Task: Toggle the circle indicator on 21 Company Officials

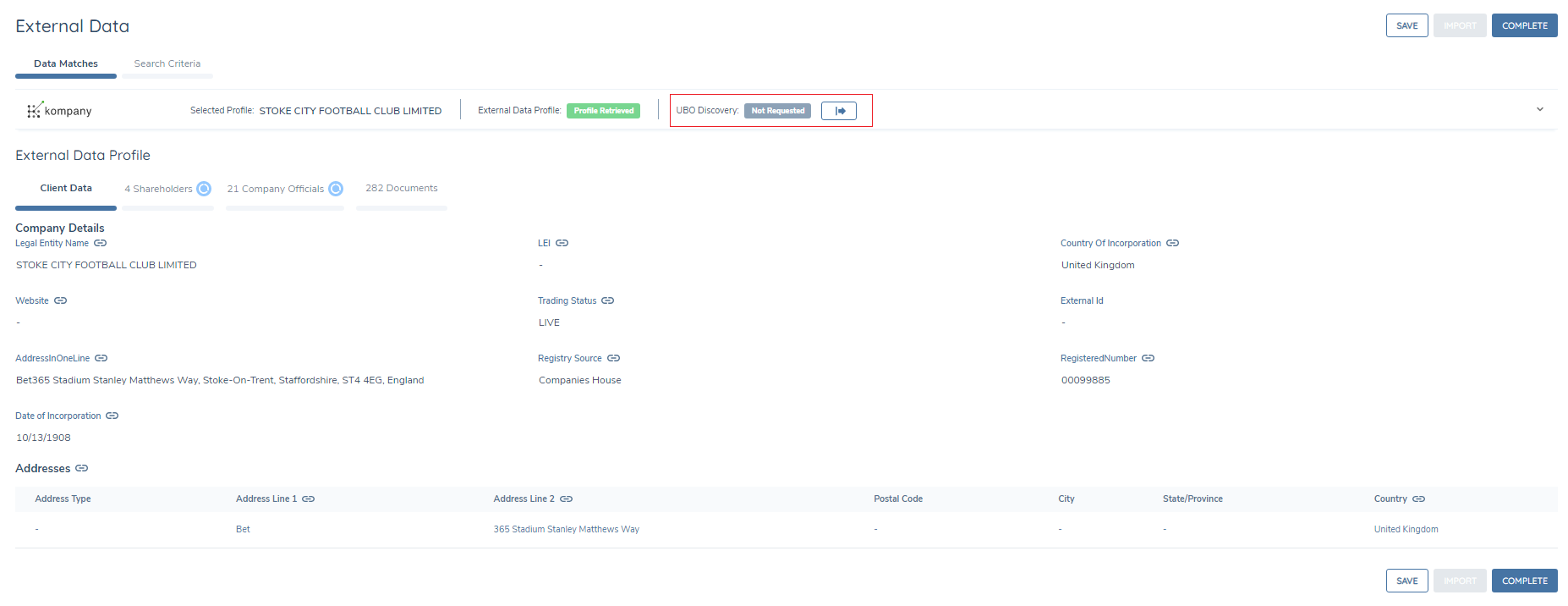Action: coord(336,189)
